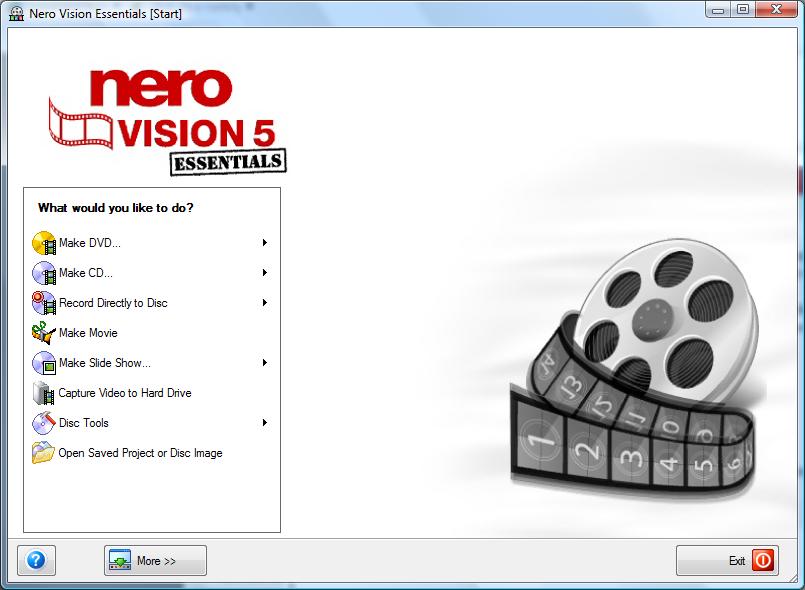Maximize the Nero Vision Essentials window
805x590 pixels.
(x=742, y=10)
